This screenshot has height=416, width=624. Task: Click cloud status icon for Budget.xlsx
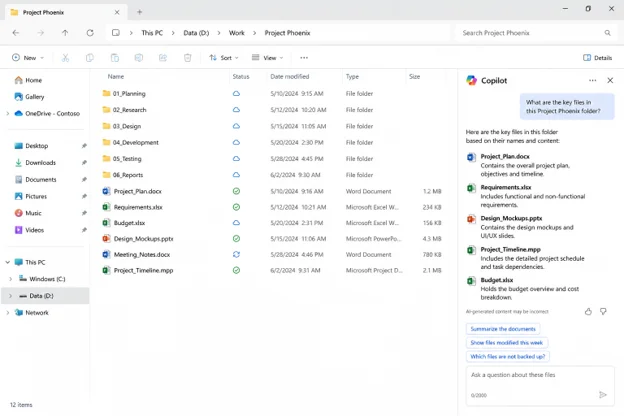pyautogui.click(x=236, y=223)
